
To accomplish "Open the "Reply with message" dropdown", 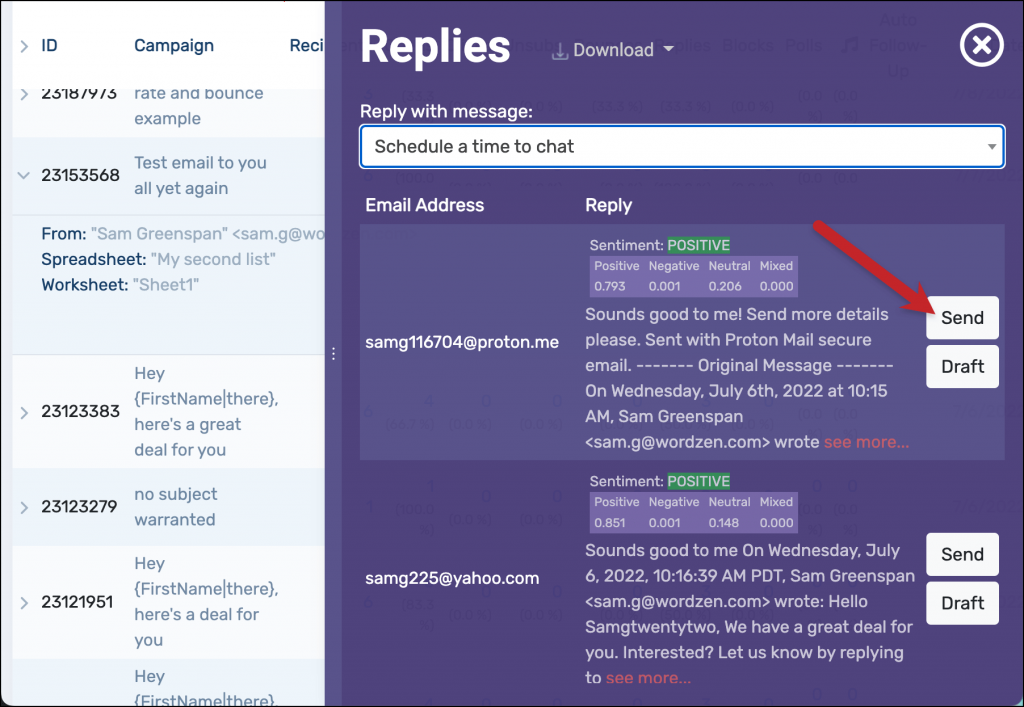I will [x=683, y=146].
